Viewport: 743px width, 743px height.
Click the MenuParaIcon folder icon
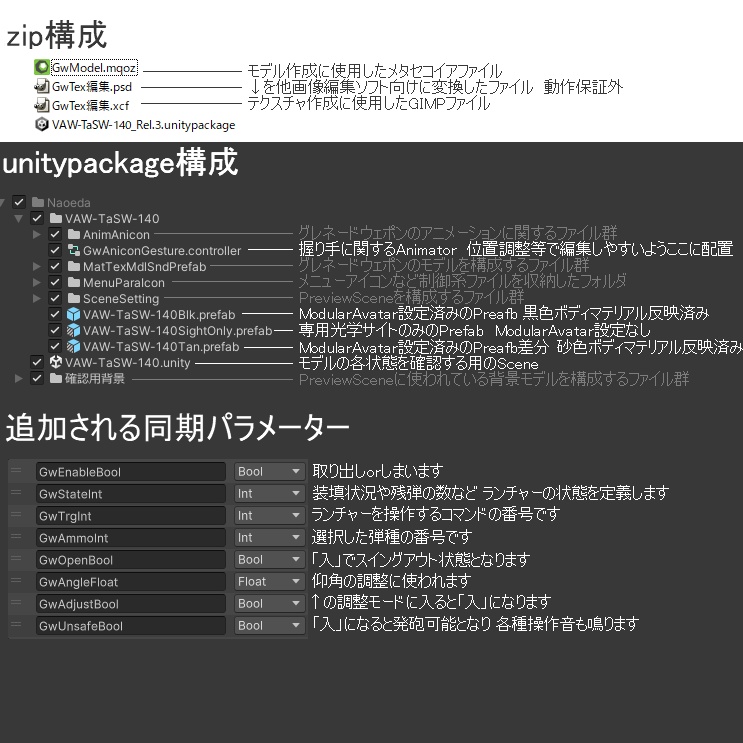click(x=74, y=282)
